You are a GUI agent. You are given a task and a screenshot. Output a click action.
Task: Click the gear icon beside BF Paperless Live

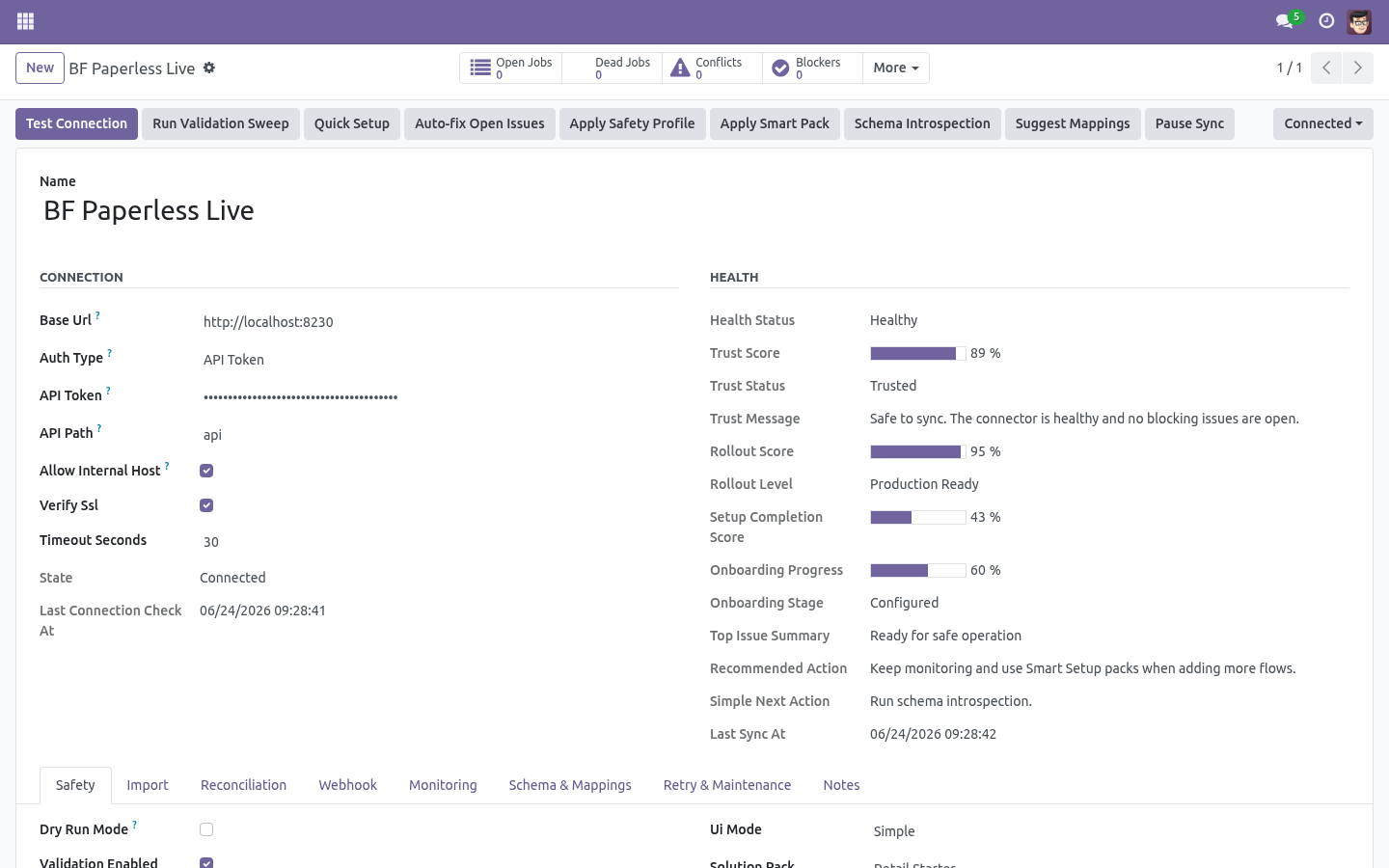pyautogui.click(x=209, y=68)
